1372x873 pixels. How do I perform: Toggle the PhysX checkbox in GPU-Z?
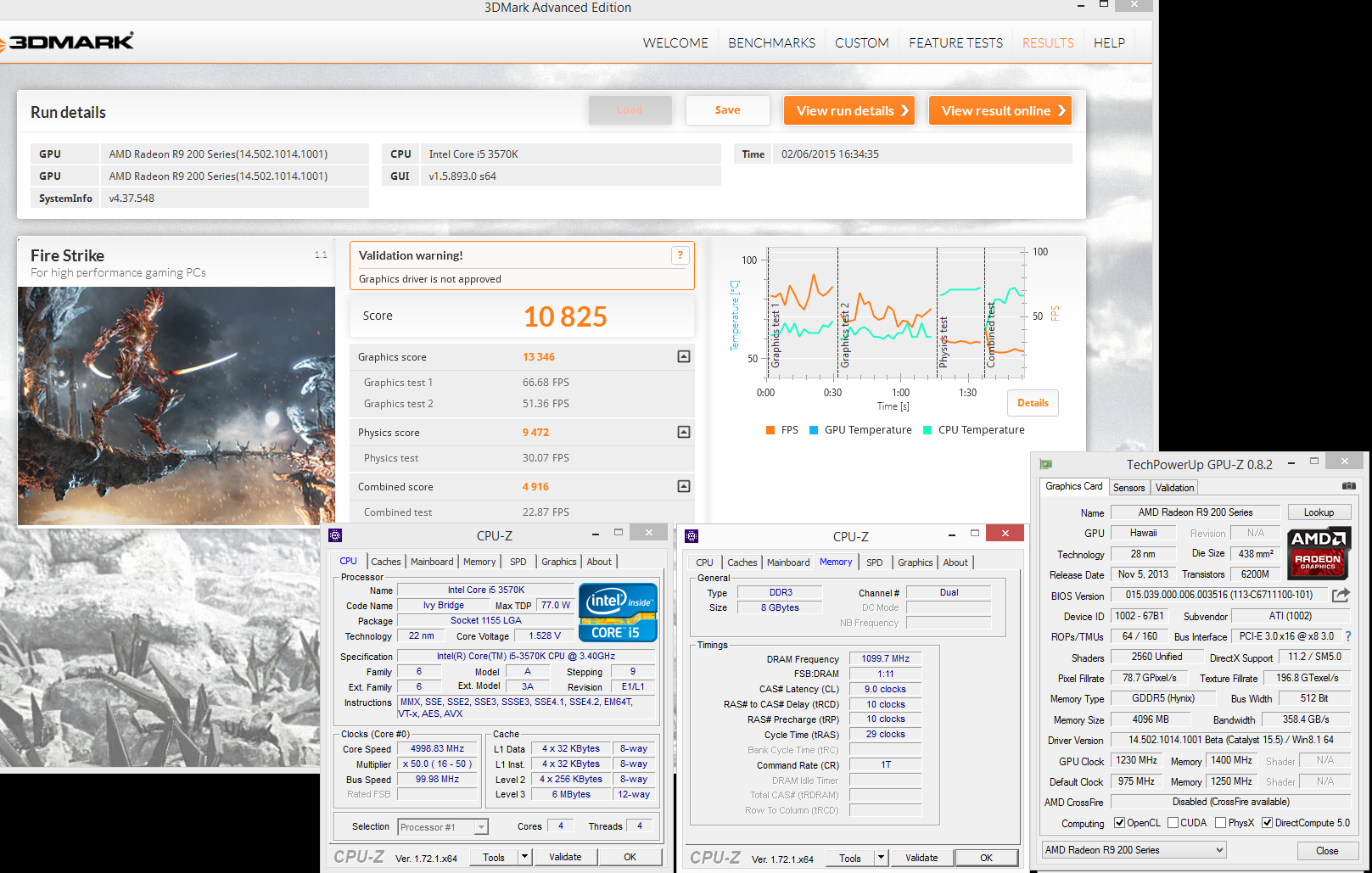click(1220, 823)
